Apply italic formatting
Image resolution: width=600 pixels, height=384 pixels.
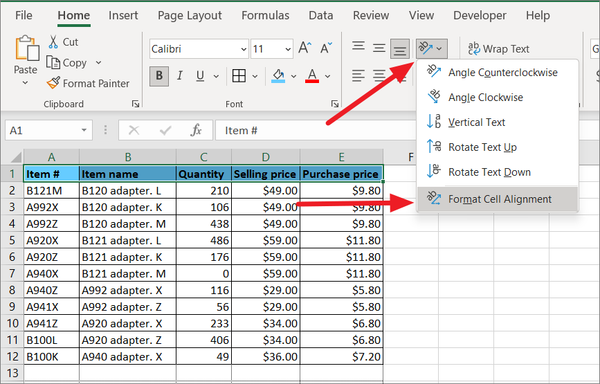click(180, 76)
